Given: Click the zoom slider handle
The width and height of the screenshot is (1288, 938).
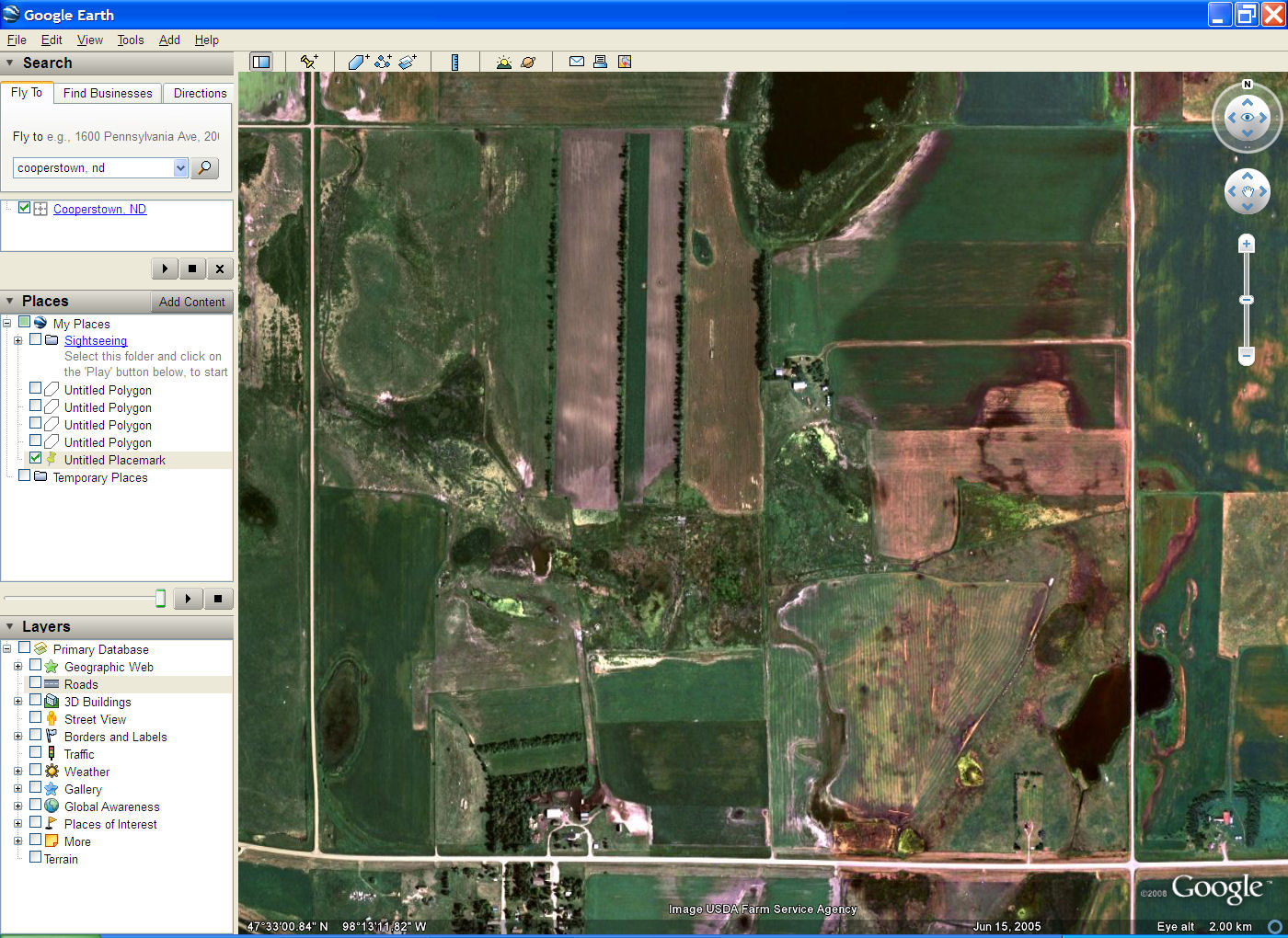Looking at the screenshot, I should tap(1247, 300).
